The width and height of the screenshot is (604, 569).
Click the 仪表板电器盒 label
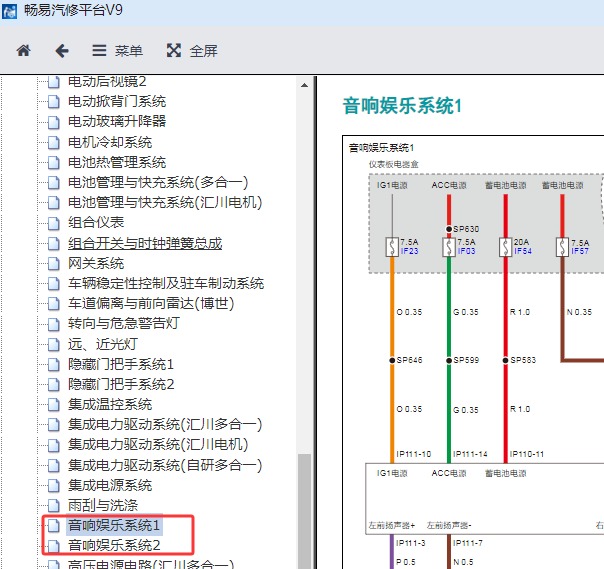click(x=394, y=164)
